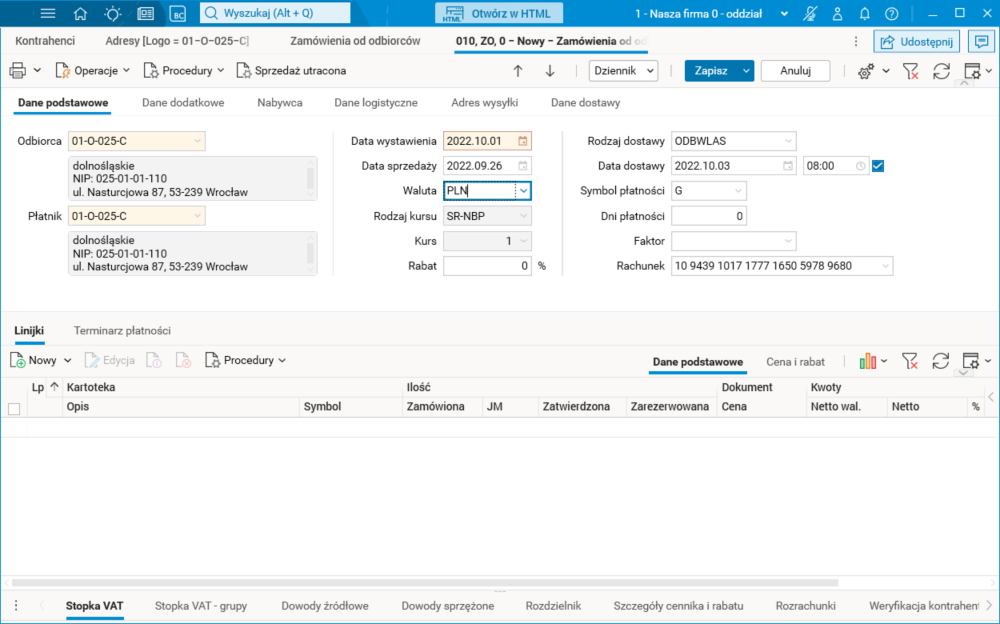1000x624 pixels.
Task: Open the Operacje menu
Action: tap(93, 71)
